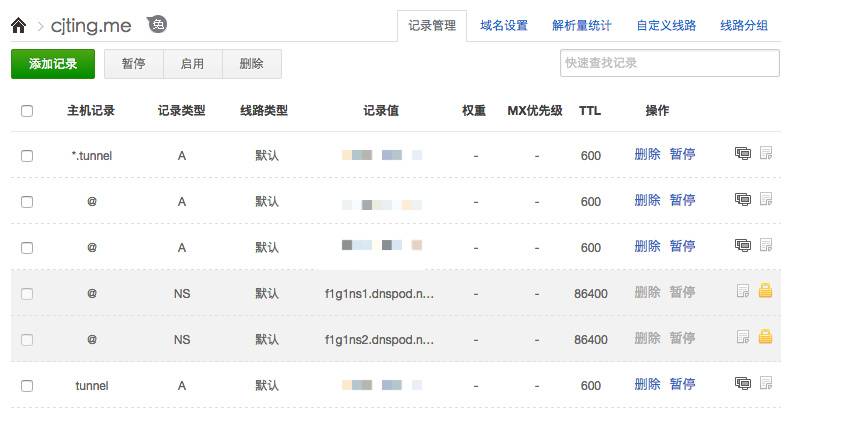Screen dimensions: 851x422
Task: Switch to the 域名设置 tab
Action: tap(504, 26)
